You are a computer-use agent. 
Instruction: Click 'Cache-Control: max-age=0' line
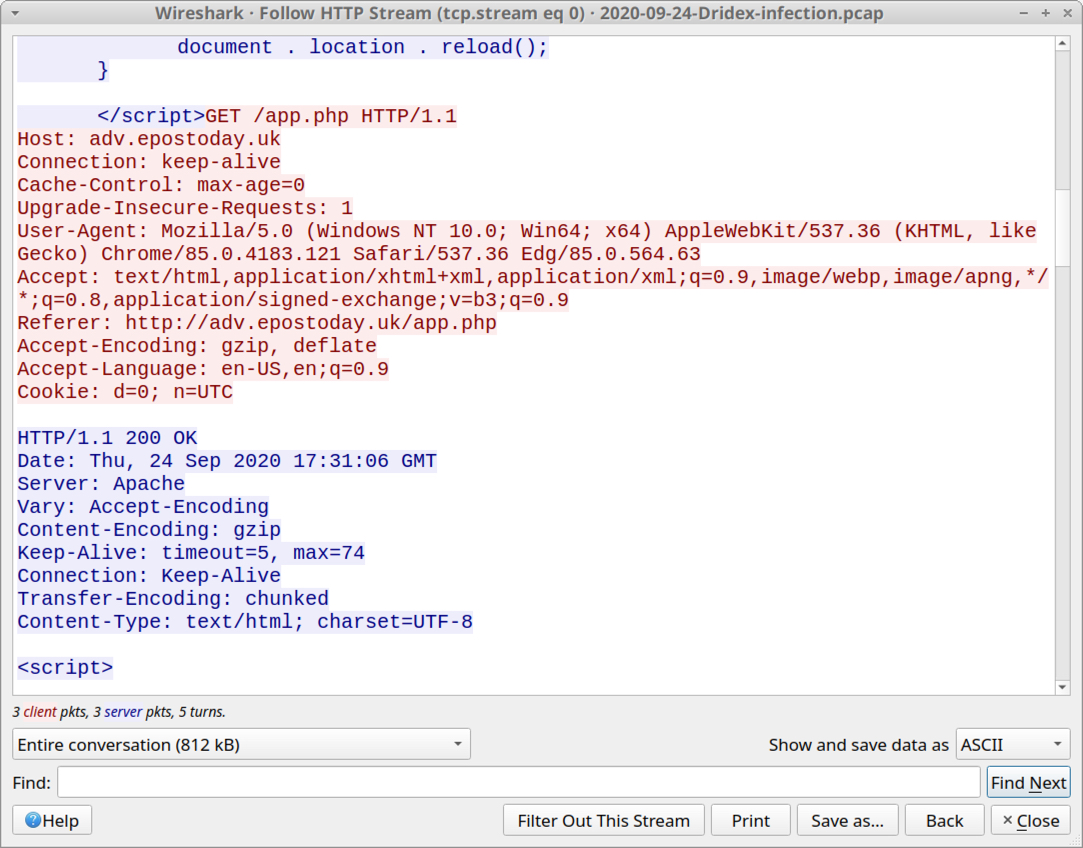[161, 184]
